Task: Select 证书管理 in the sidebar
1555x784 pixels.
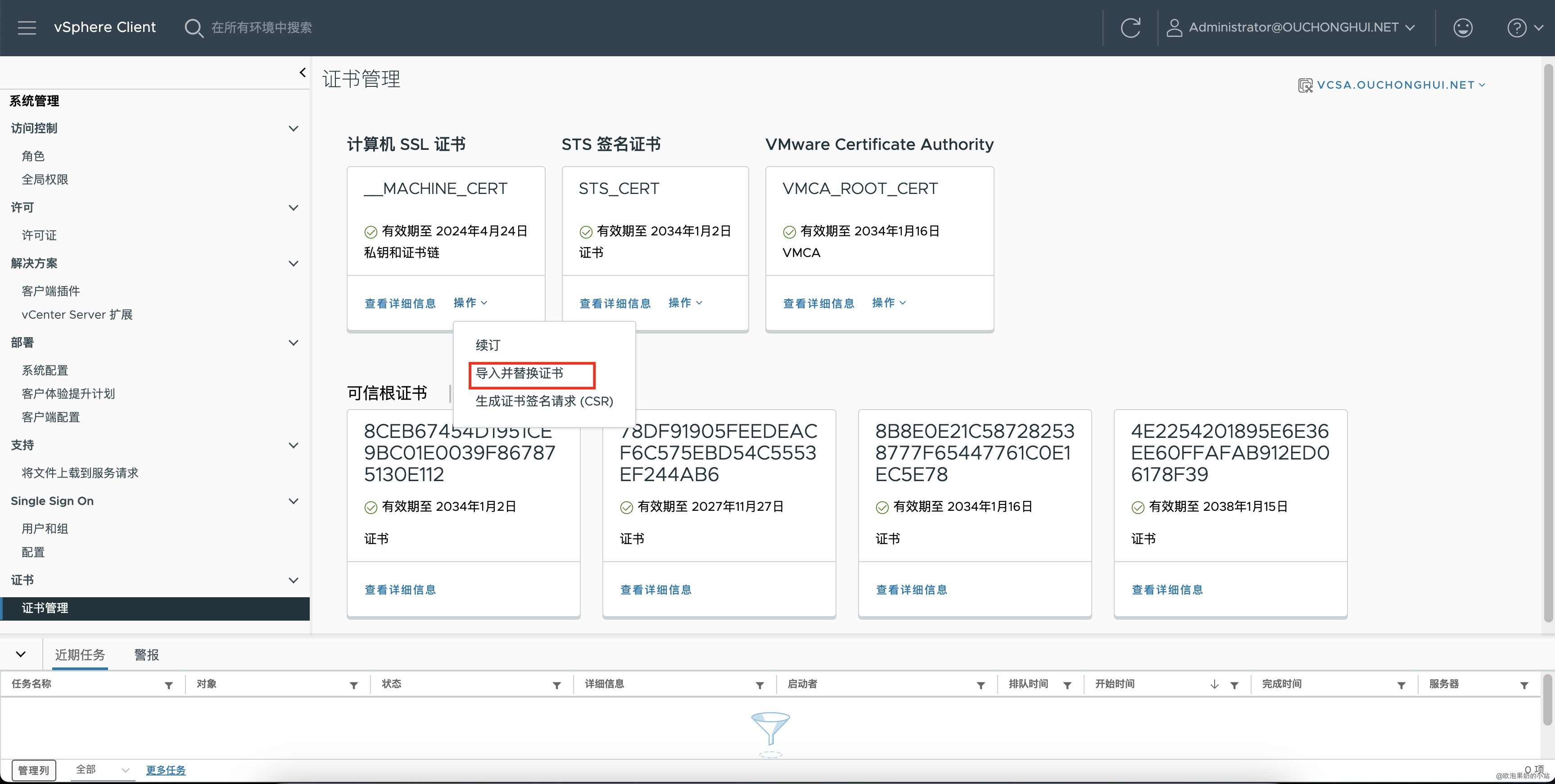Action: 155,608
